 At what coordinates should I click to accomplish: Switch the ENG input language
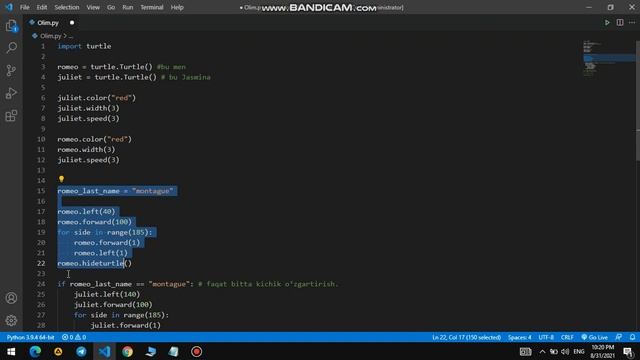coord(579,351)
